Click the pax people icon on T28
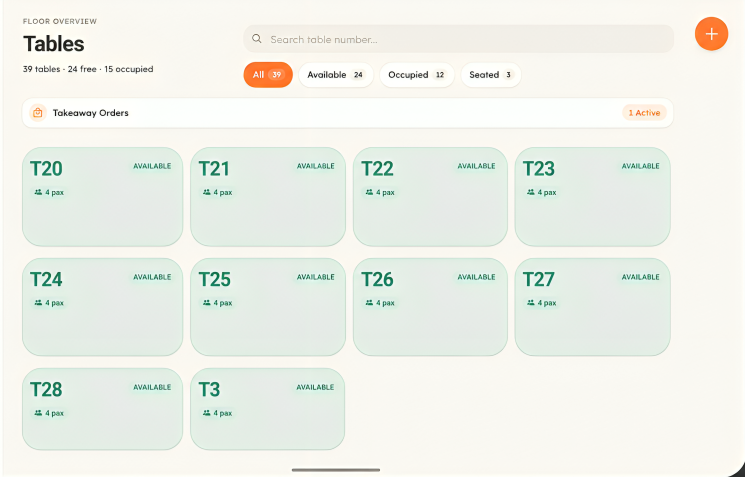 click(x=38, y=413)
